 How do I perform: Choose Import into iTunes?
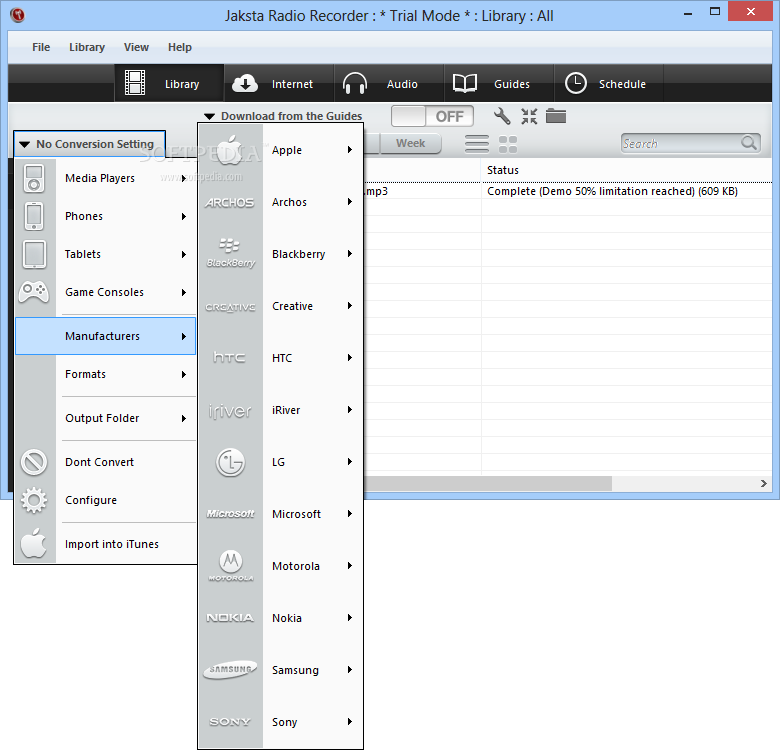105,544
